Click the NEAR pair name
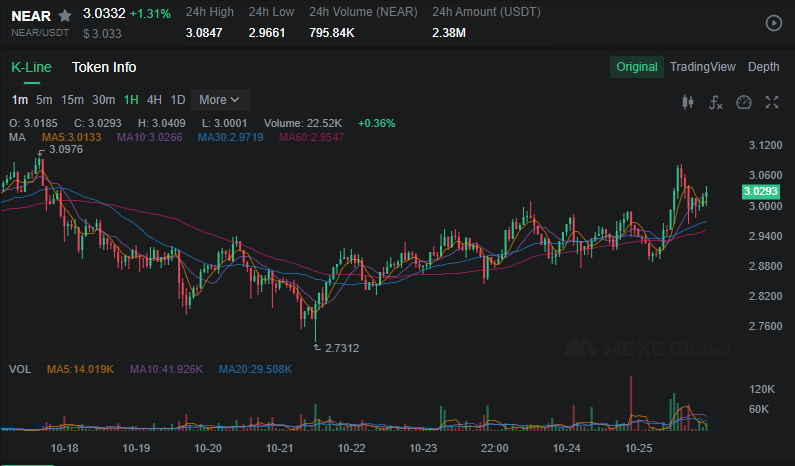The image size is (795, 466). point(31,16)
